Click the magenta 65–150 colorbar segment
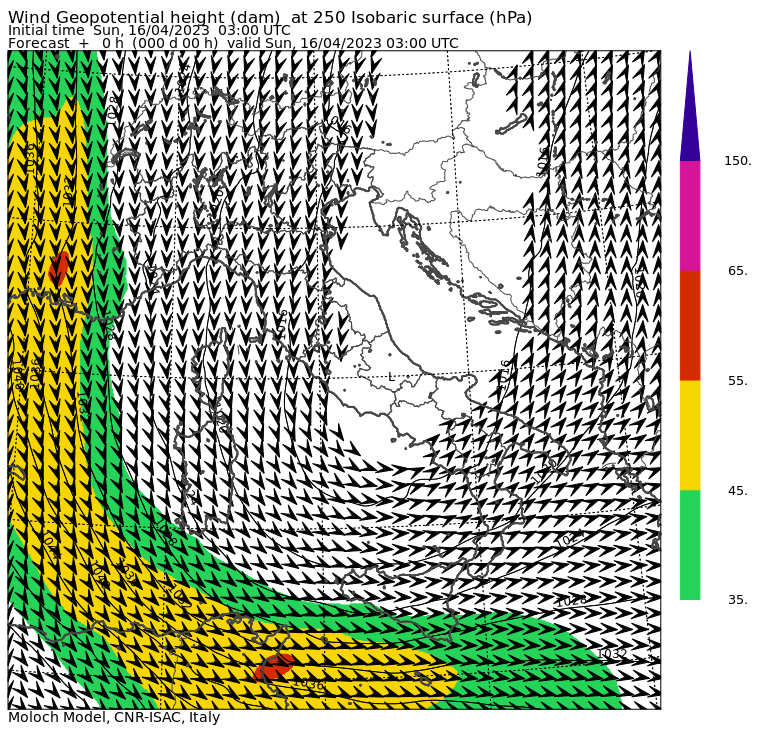Image resolution: width=760 pixels, height=731 pixels. (x=690, y=216)
